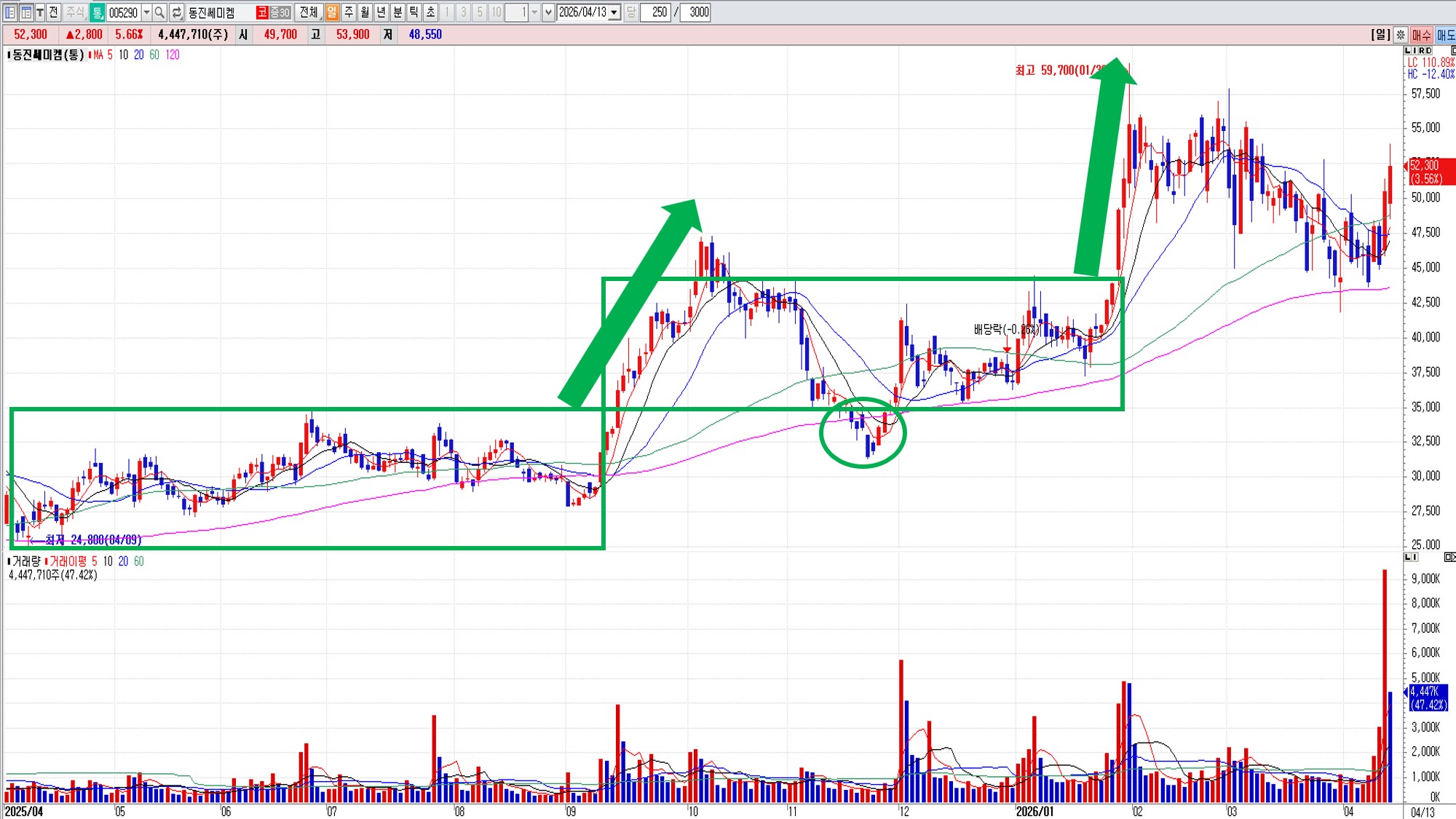1456x819 pixels.
Task: Click the red 매수 buy button
Action: click(1421, 34)
